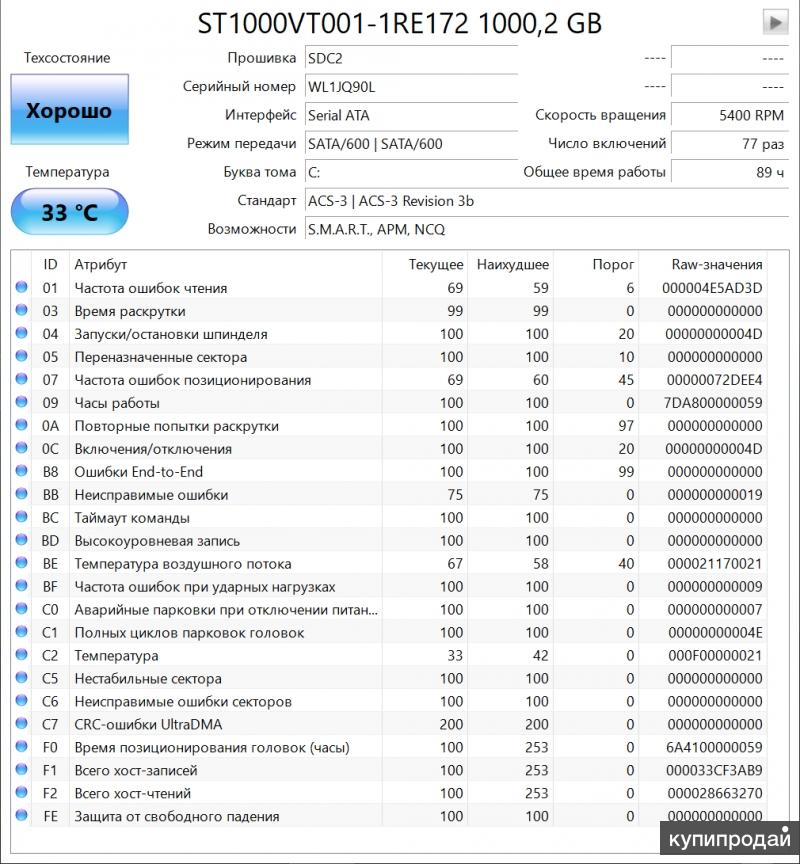Click the Хорошо health status button
The image size is (800, 864).
[x=69, y=110]
